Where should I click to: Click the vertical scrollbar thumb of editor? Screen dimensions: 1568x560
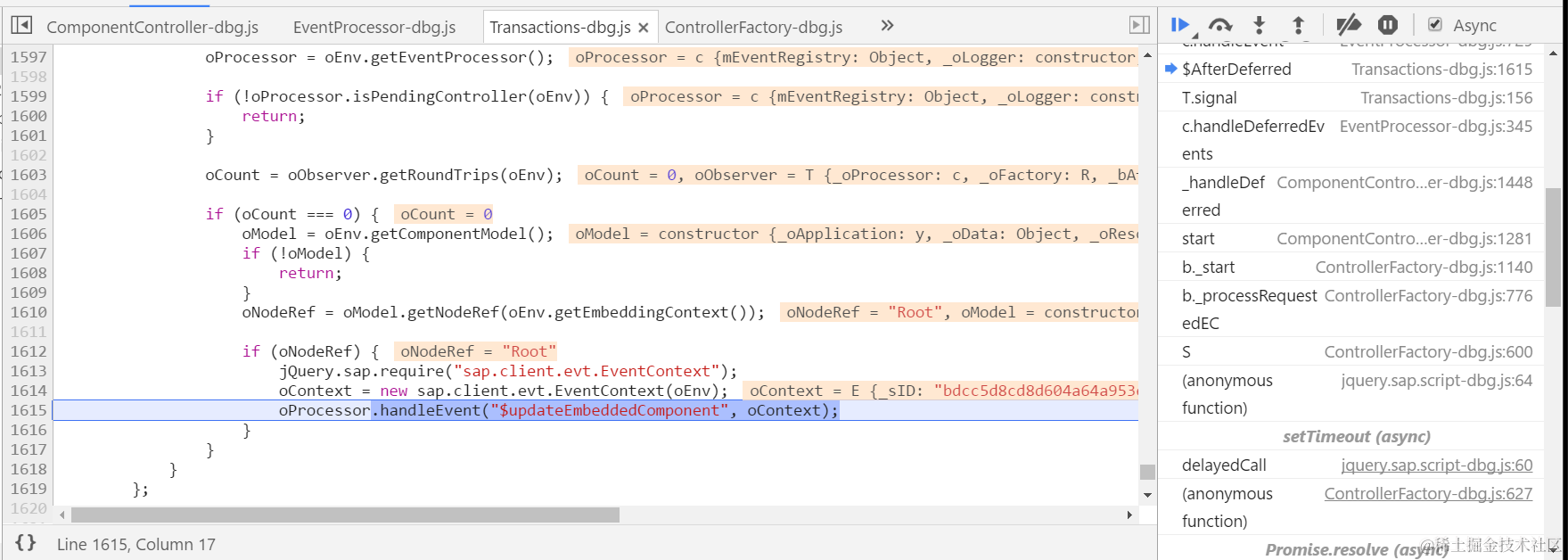click(x=1147, y=472)
